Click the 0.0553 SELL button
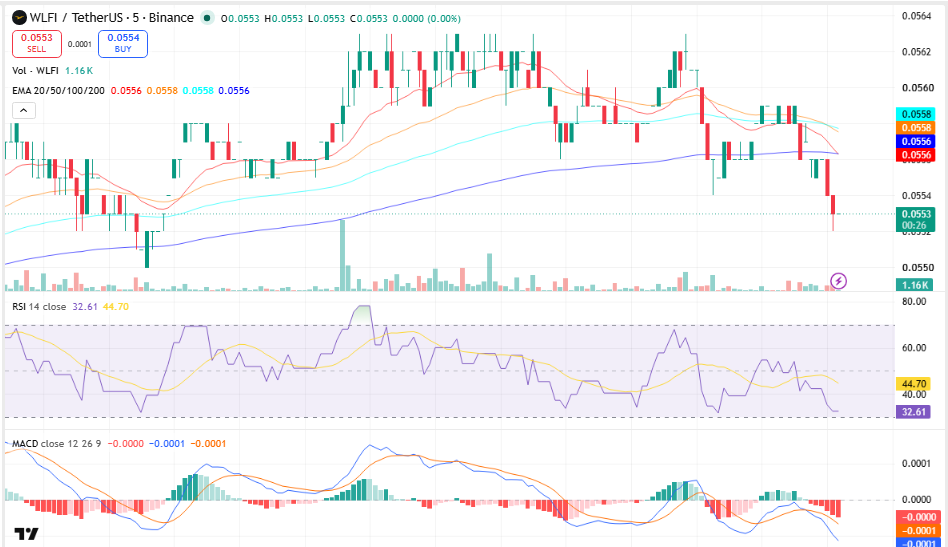 click(37, 44)
